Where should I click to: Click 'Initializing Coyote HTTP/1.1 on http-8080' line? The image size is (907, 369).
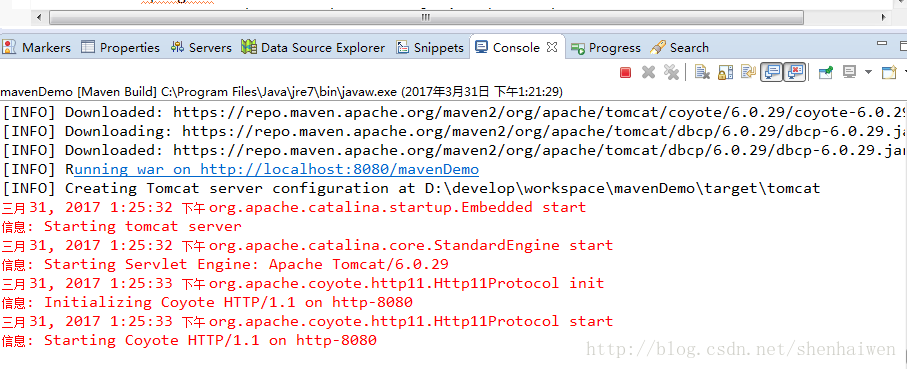[207, 302]
